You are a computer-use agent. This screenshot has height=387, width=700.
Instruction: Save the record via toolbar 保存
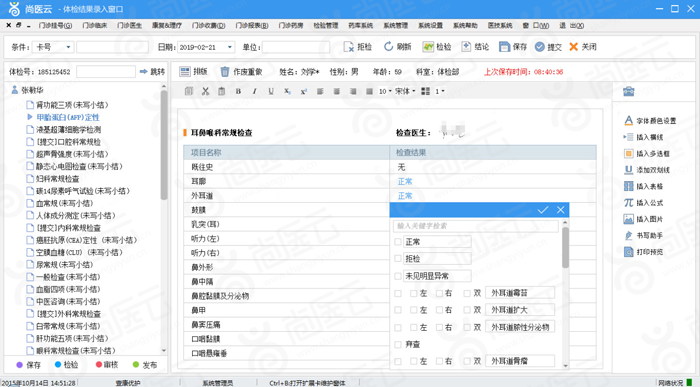coord(513,47)
